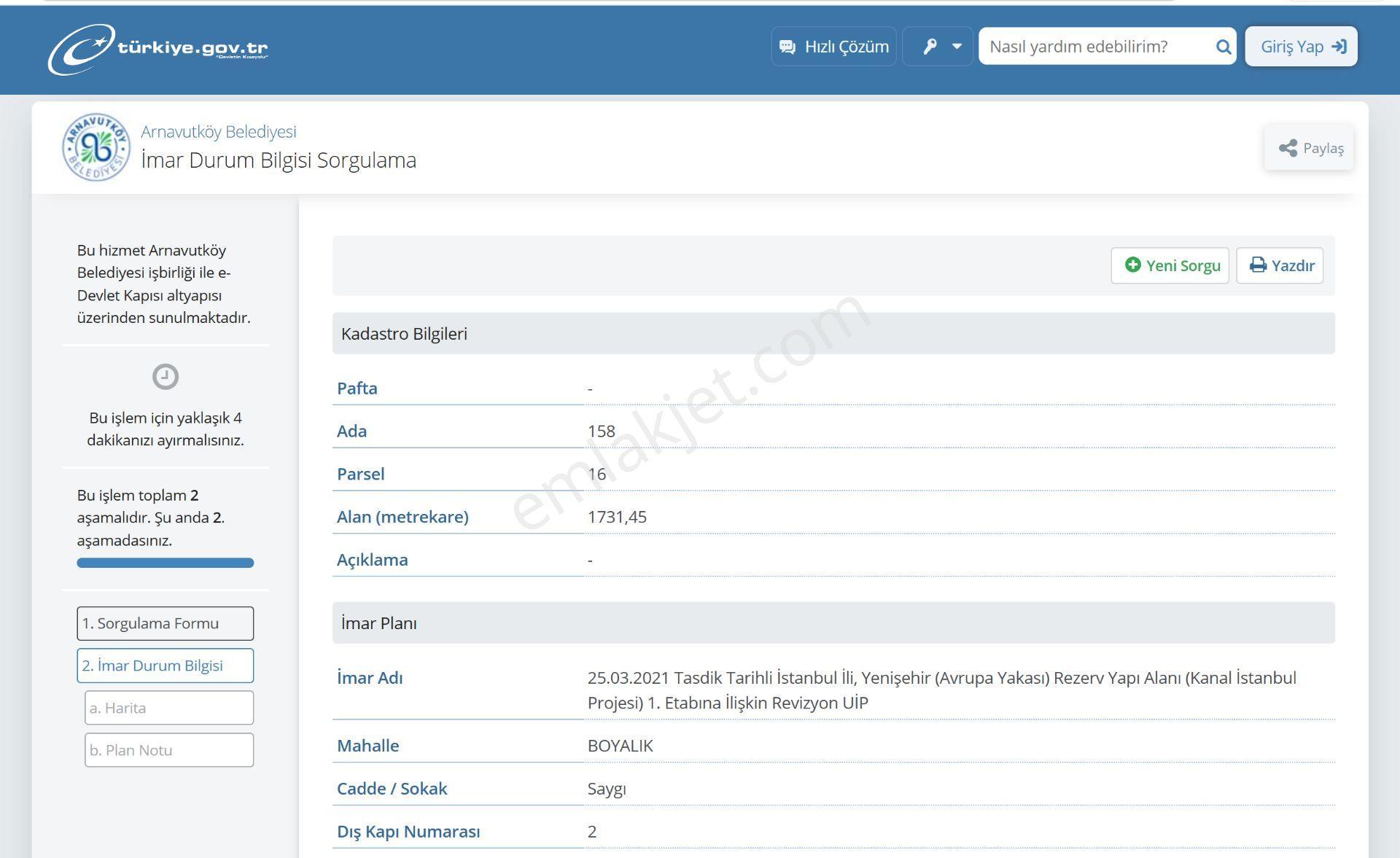Open the a. Harita sub-step

click(x=169, y=708)
